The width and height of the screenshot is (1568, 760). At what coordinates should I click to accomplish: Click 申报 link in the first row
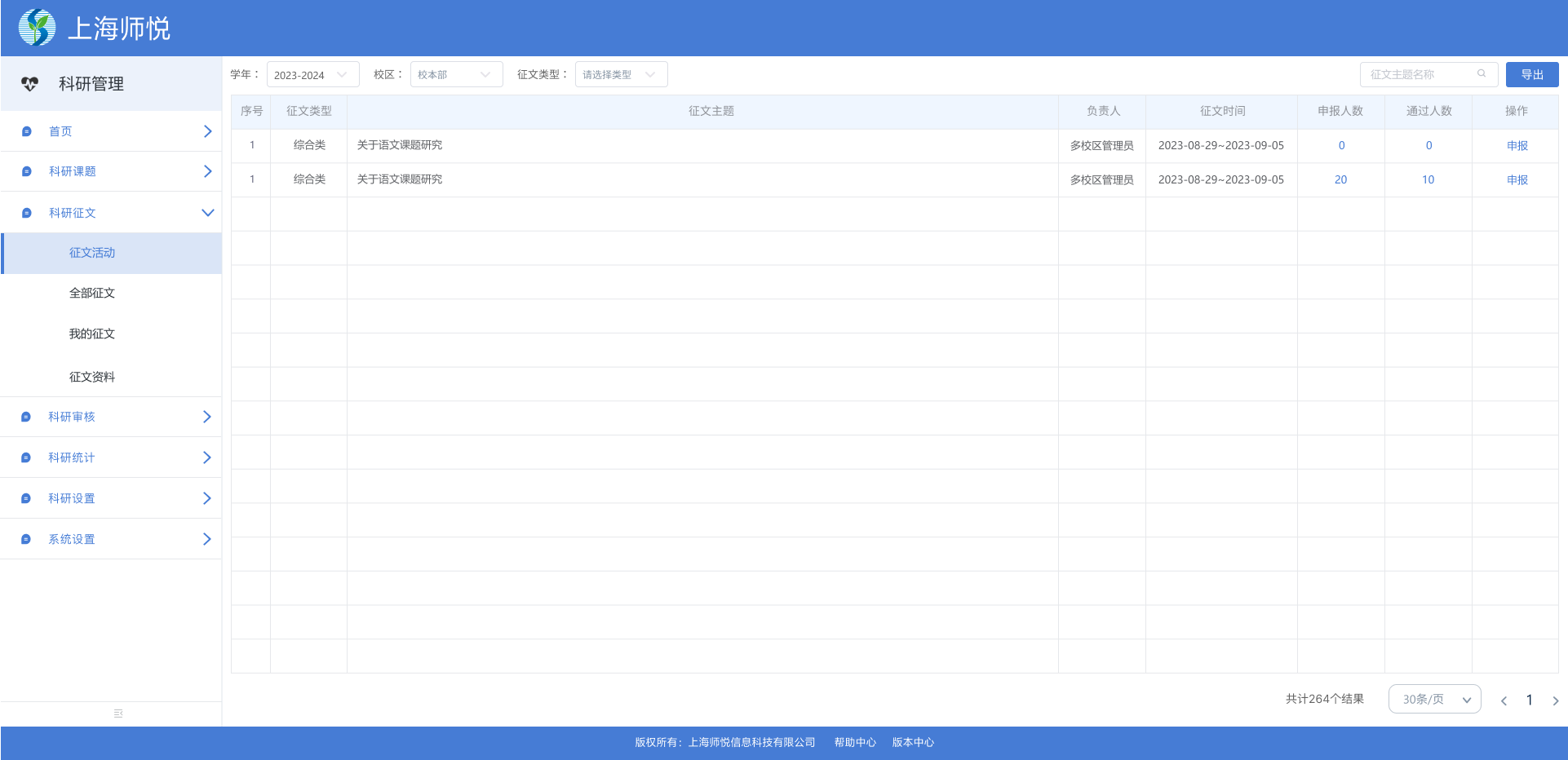point(1517,146)
